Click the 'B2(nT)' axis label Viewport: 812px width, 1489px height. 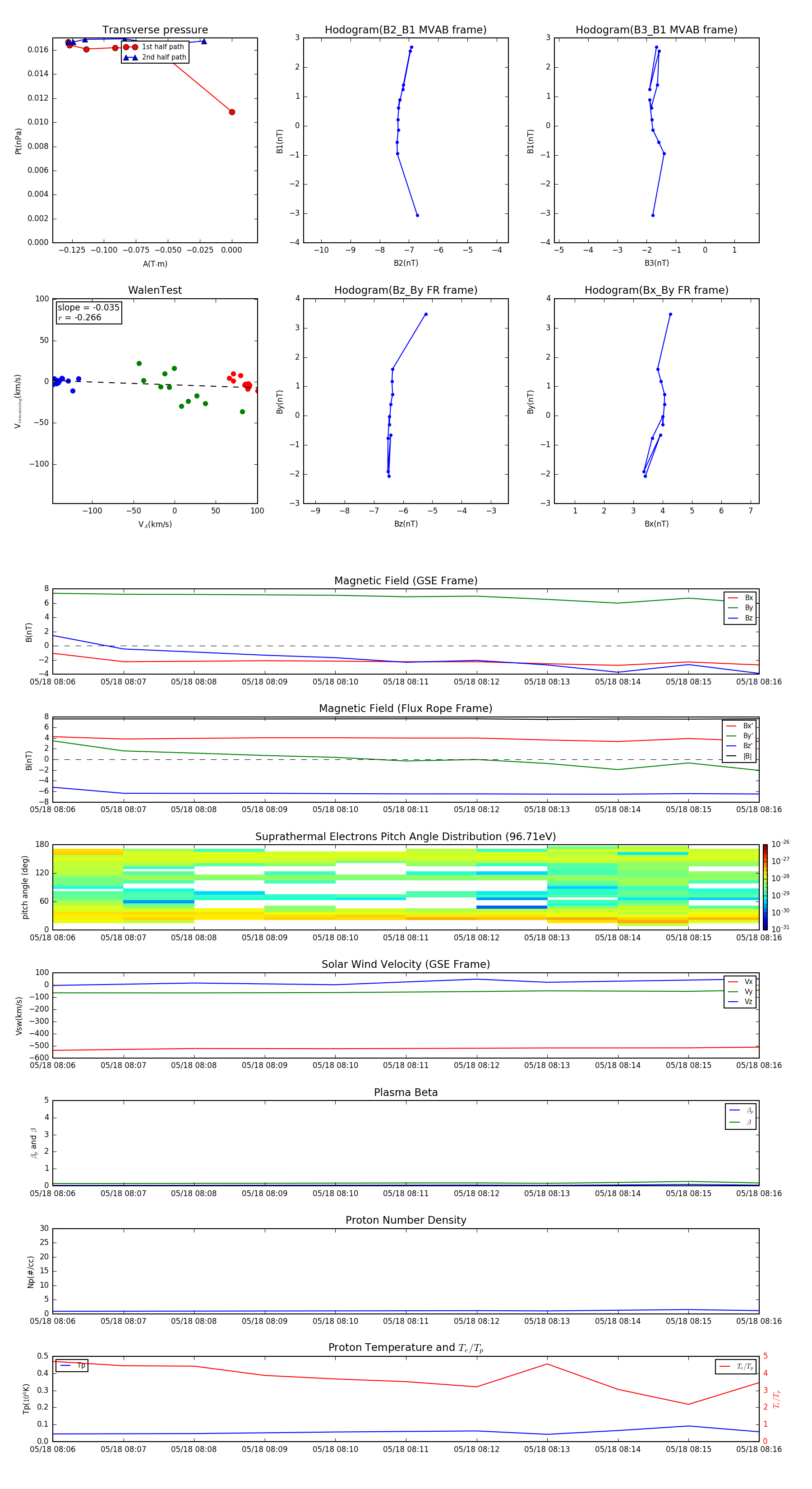406,263
